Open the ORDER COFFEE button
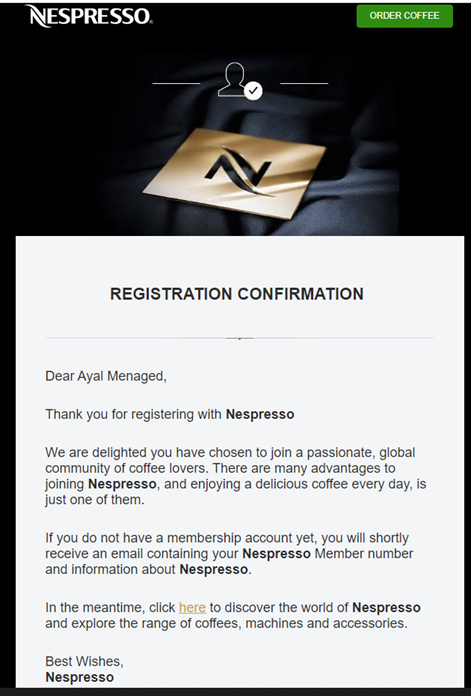Viewport: 471px width, 696px height. point(404,16)
